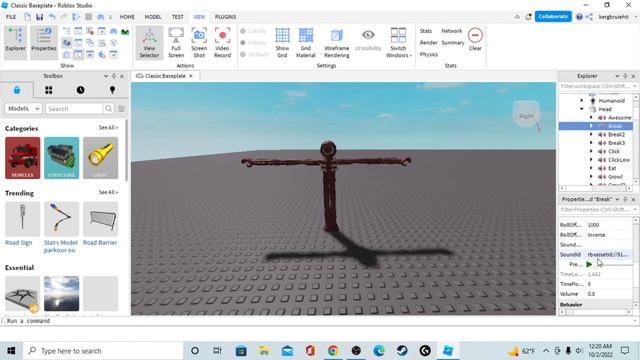Click the Clear stats button

coord(475,39)
